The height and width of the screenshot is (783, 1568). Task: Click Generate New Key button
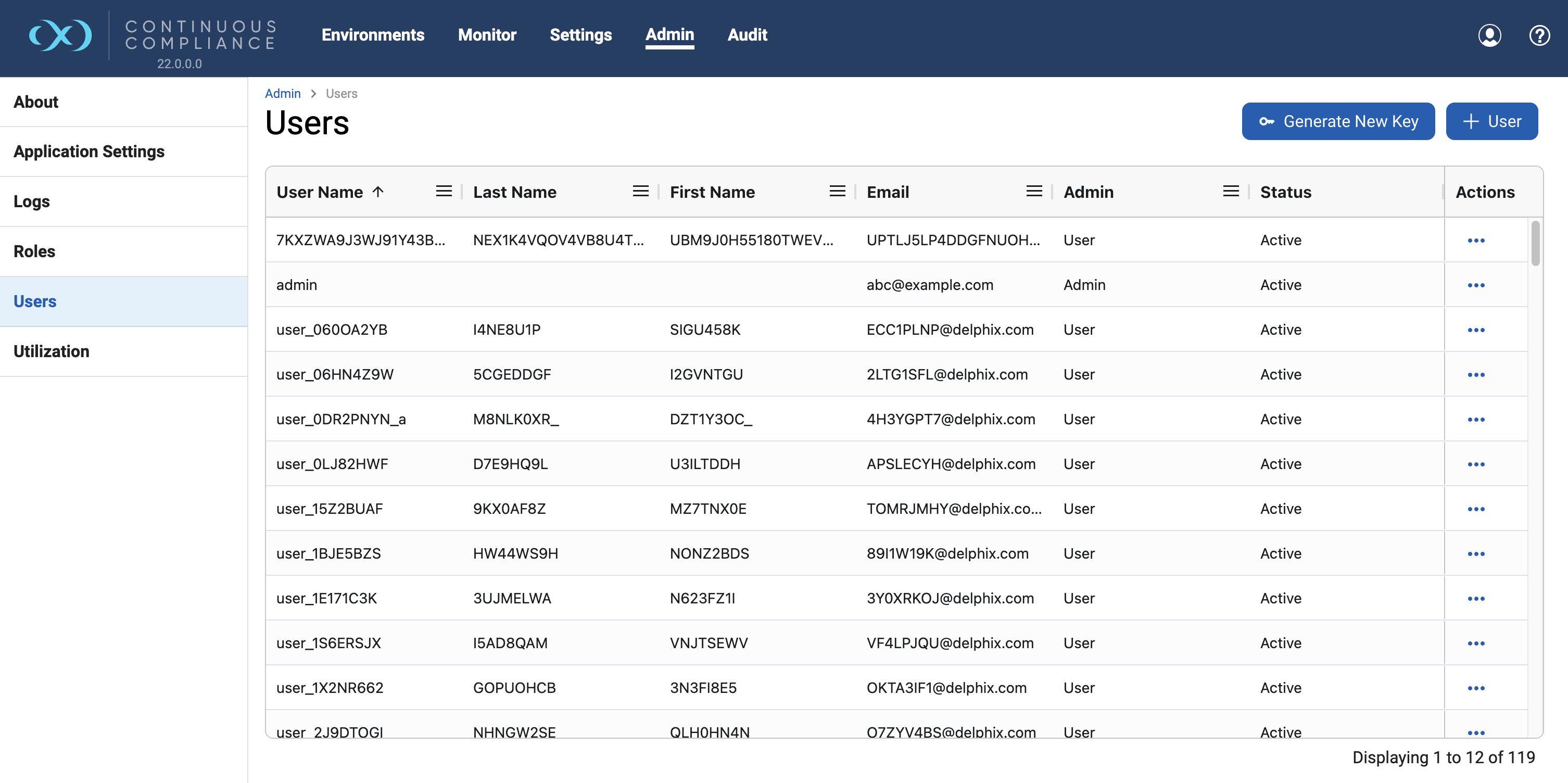(1338, 121)
